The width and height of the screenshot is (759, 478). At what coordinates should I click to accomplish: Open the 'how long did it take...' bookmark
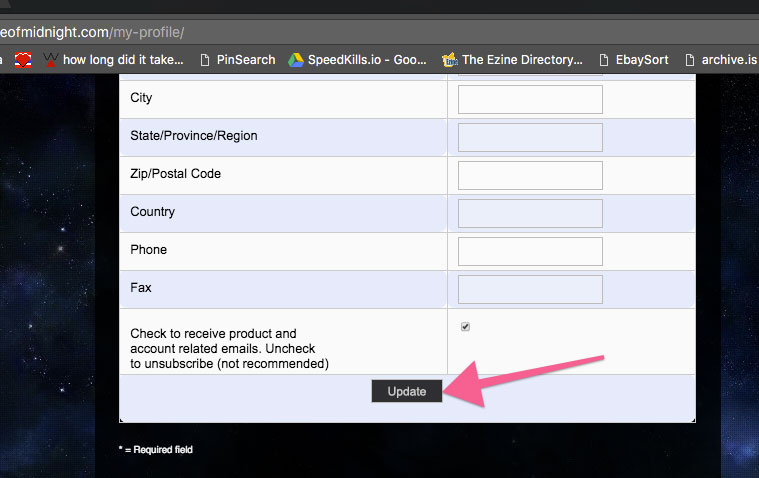[x=123, y=60]
